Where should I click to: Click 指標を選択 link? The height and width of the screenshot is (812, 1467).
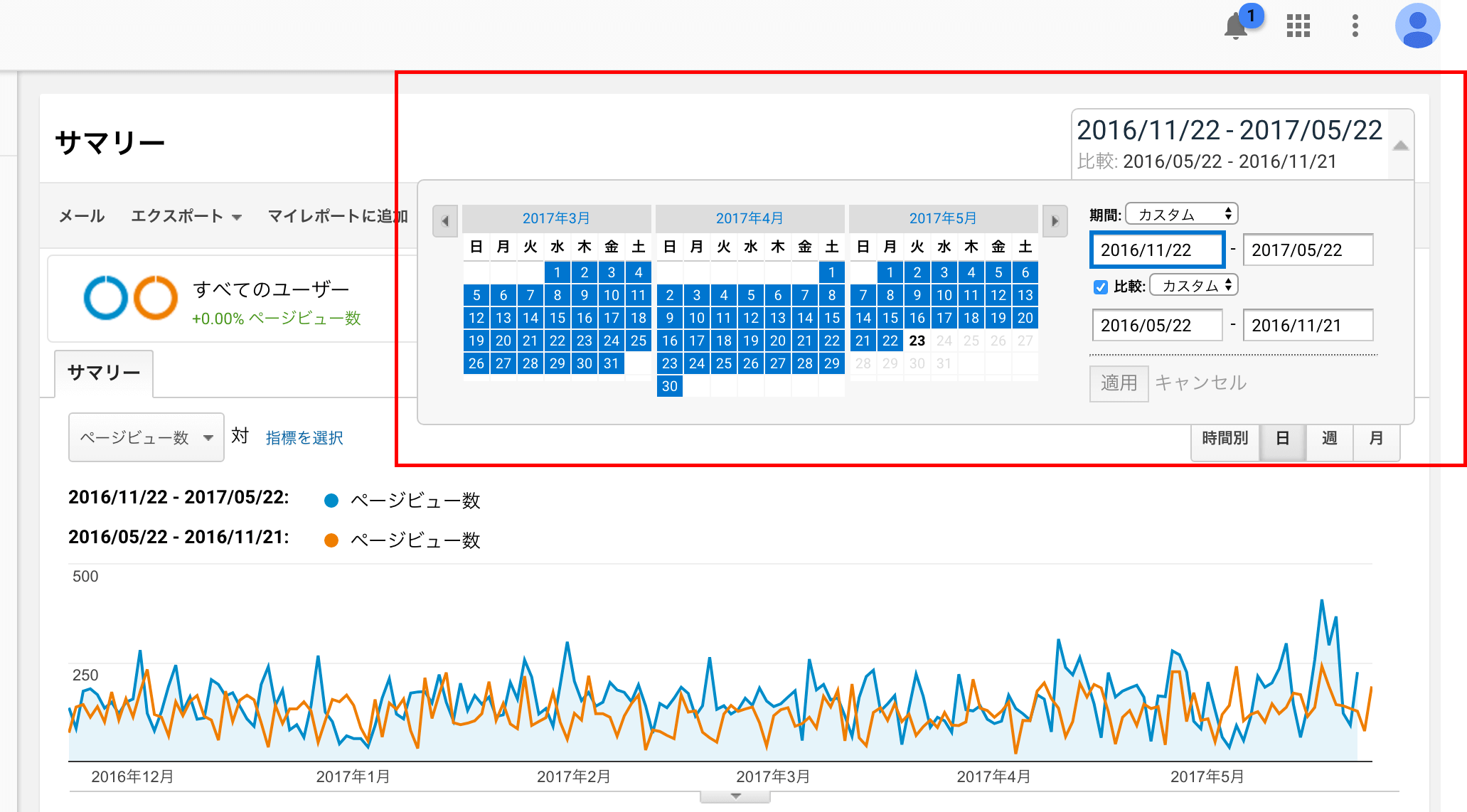pyautogui.click(x=304, y=438)
